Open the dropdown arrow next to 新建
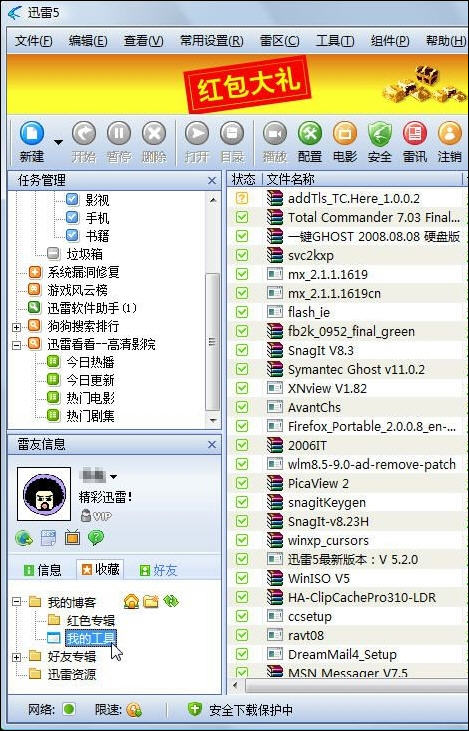The width and height of the screenshot is (469, 731). [x=58, y=142]
